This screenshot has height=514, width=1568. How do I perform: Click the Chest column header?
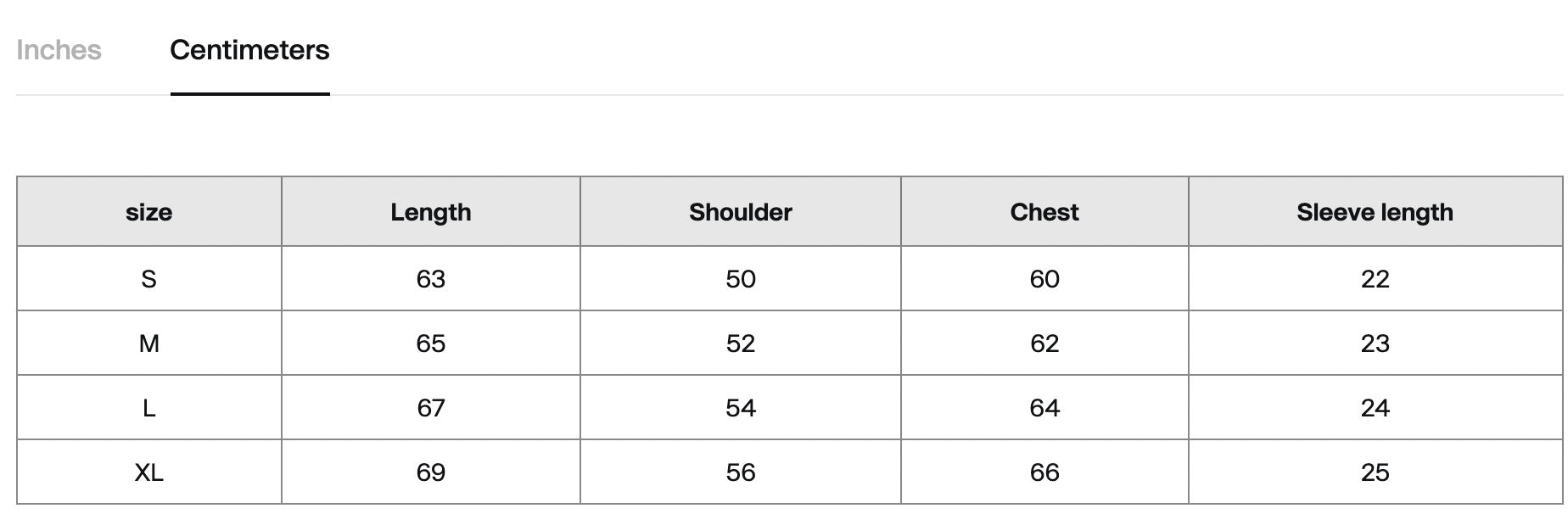coord(1044,212)
